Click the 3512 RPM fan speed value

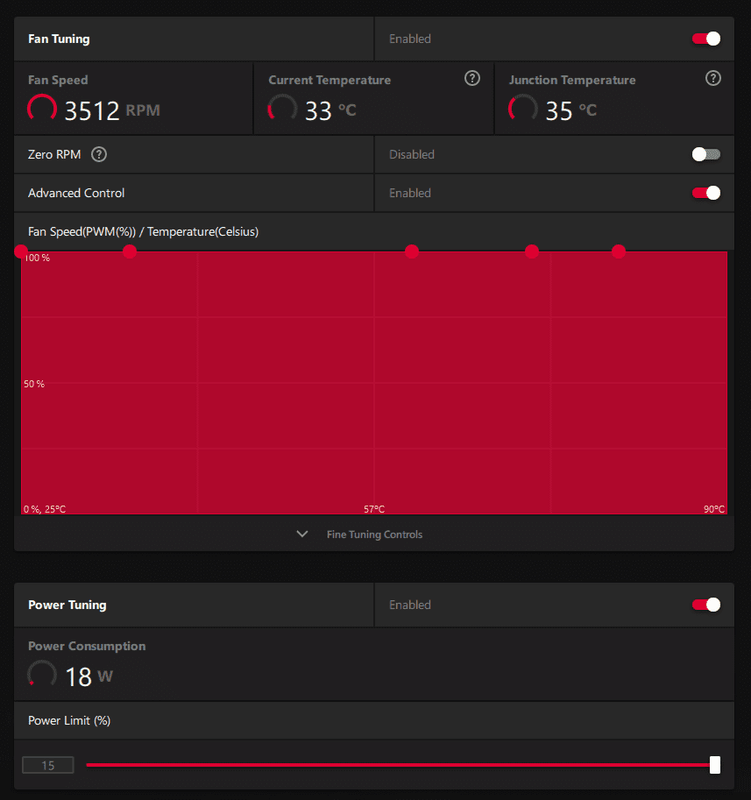[112, 111]
